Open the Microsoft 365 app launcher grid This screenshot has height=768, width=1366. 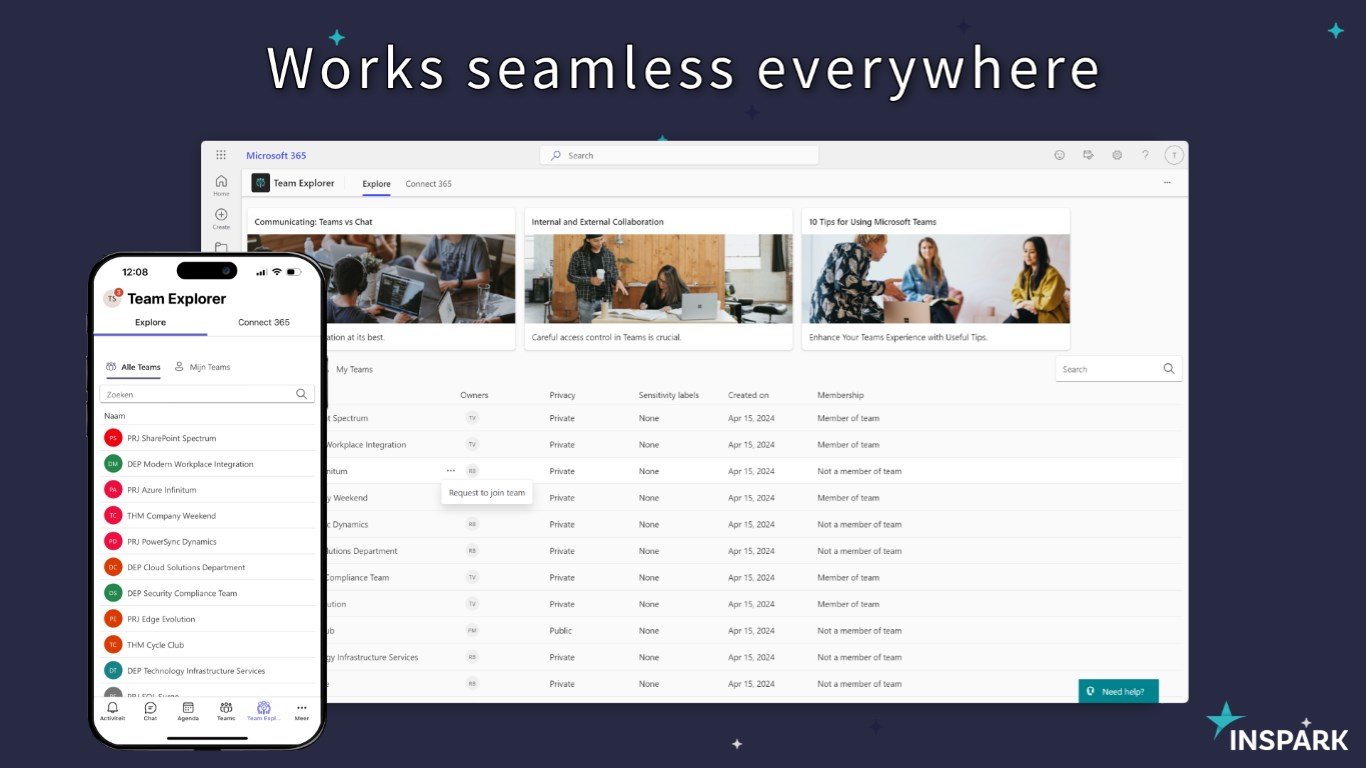coord(221,155)
